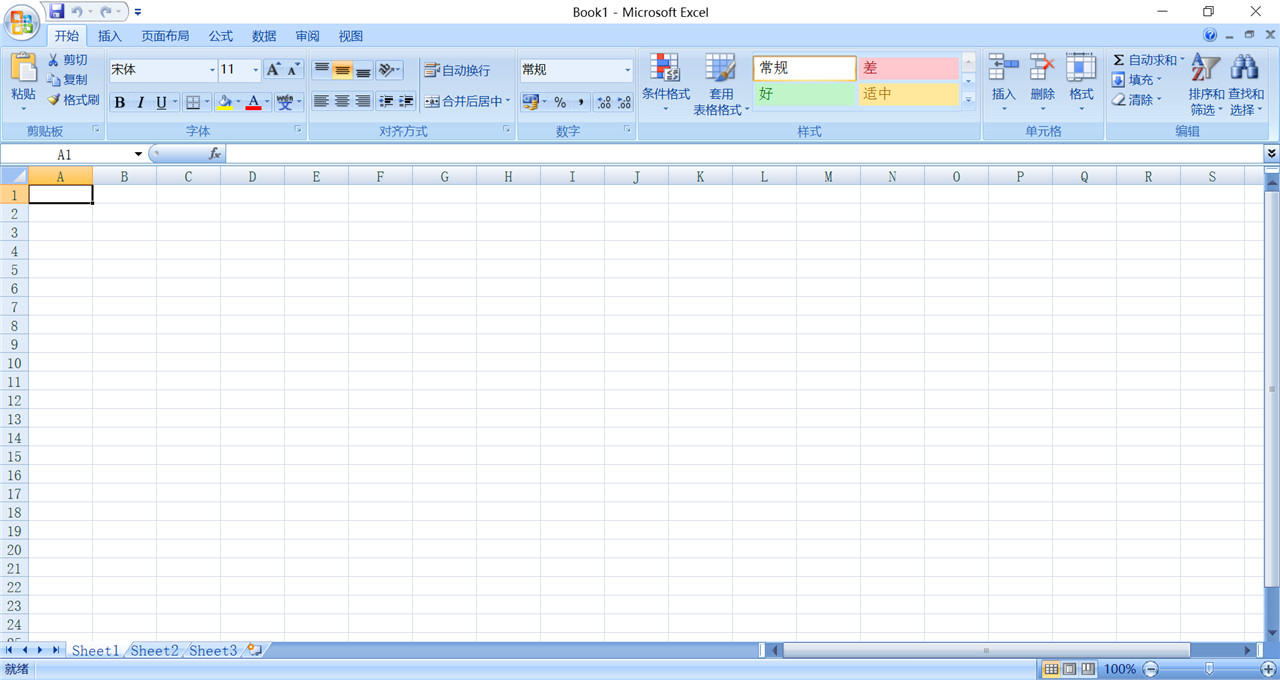Open the 常规 number format dropdown
Viewport: 1280px width, 680px height.
pos(628,70)
